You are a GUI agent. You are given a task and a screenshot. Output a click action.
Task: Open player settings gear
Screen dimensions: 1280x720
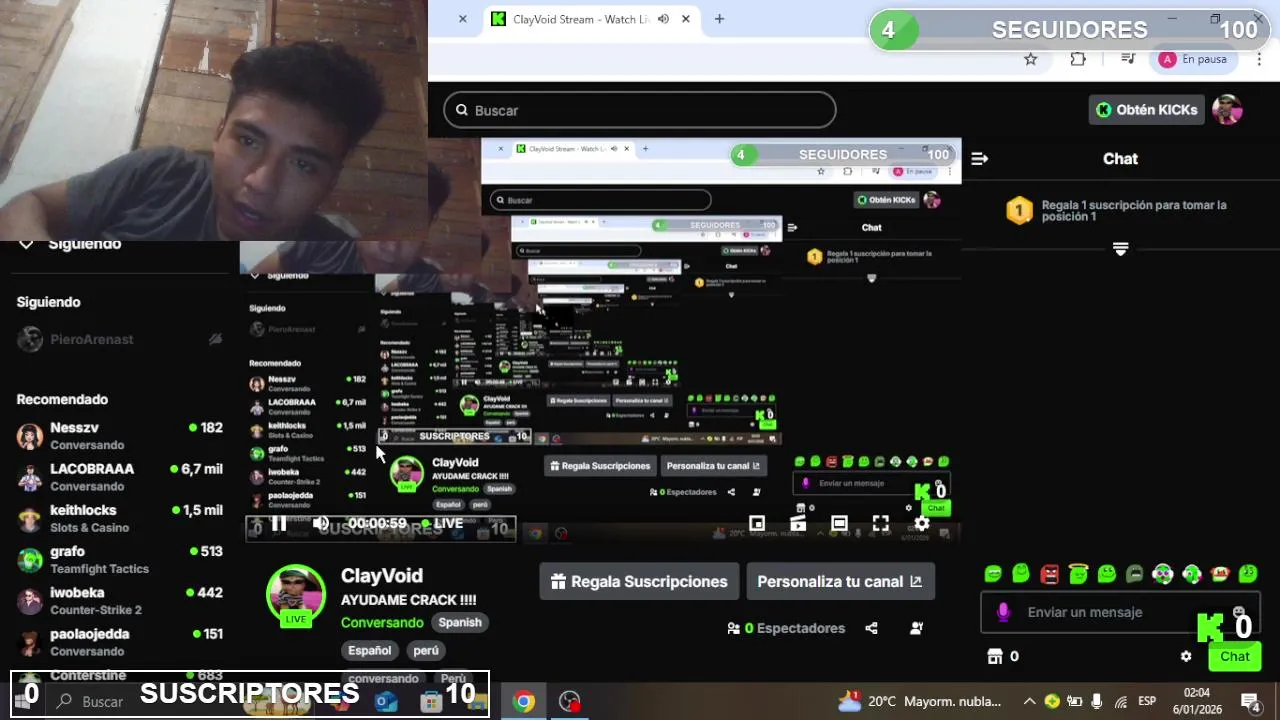[922, 523]
